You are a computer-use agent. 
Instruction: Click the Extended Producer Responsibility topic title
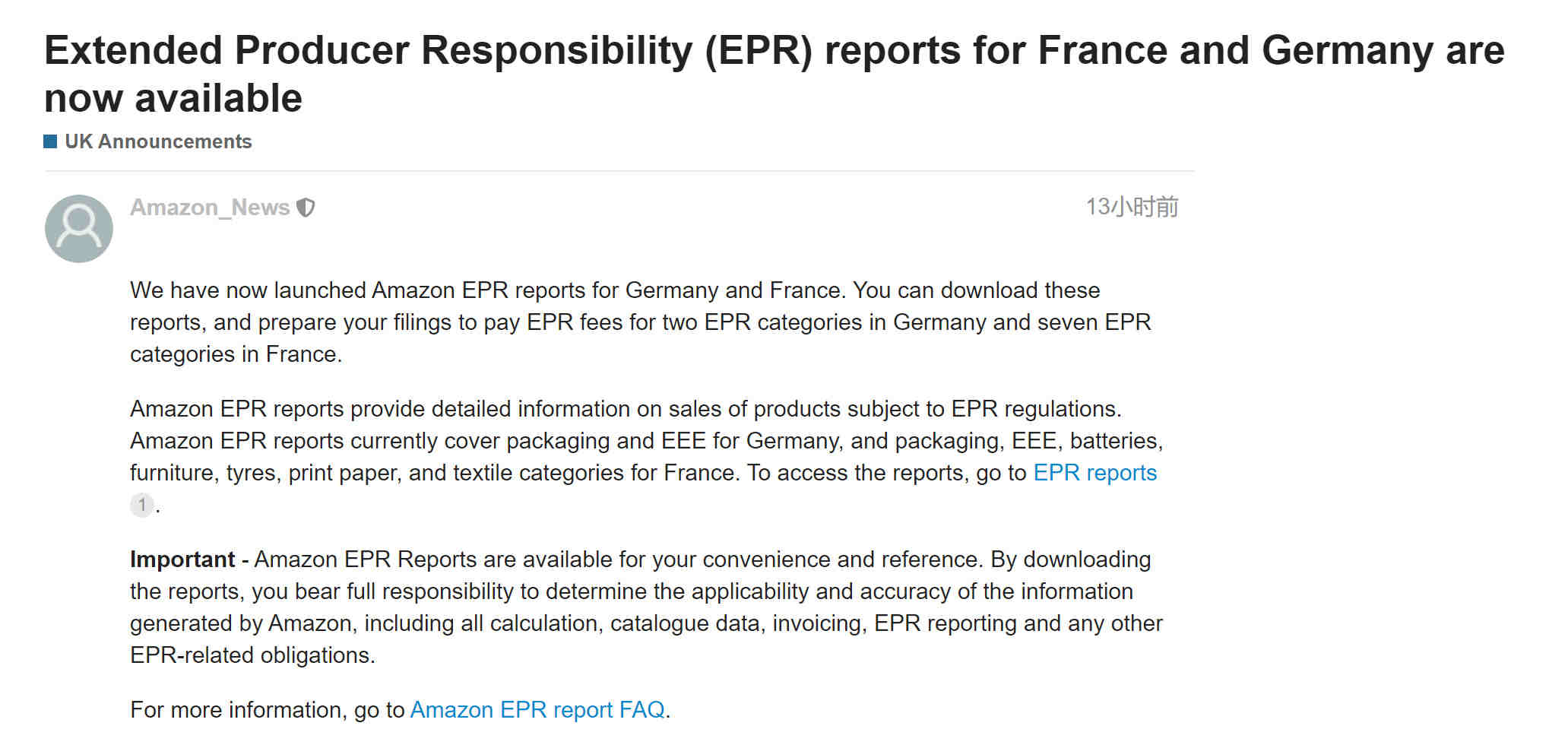click(x=774, y=74)
